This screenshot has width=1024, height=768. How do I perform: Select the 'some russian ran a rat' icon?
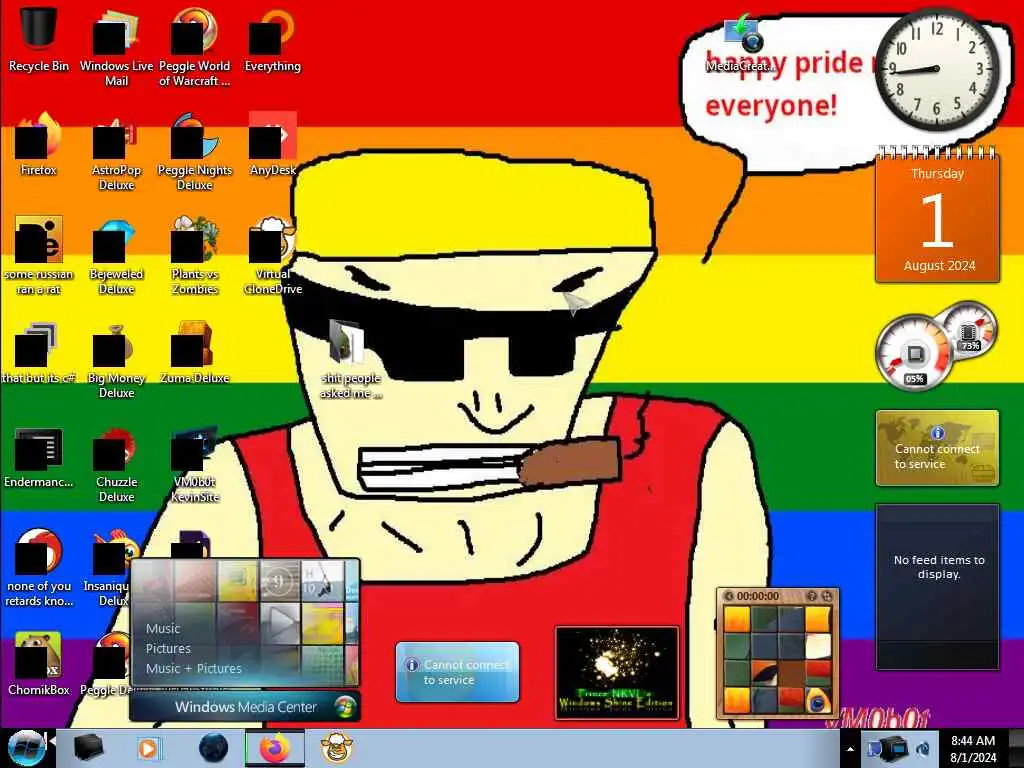39,255
